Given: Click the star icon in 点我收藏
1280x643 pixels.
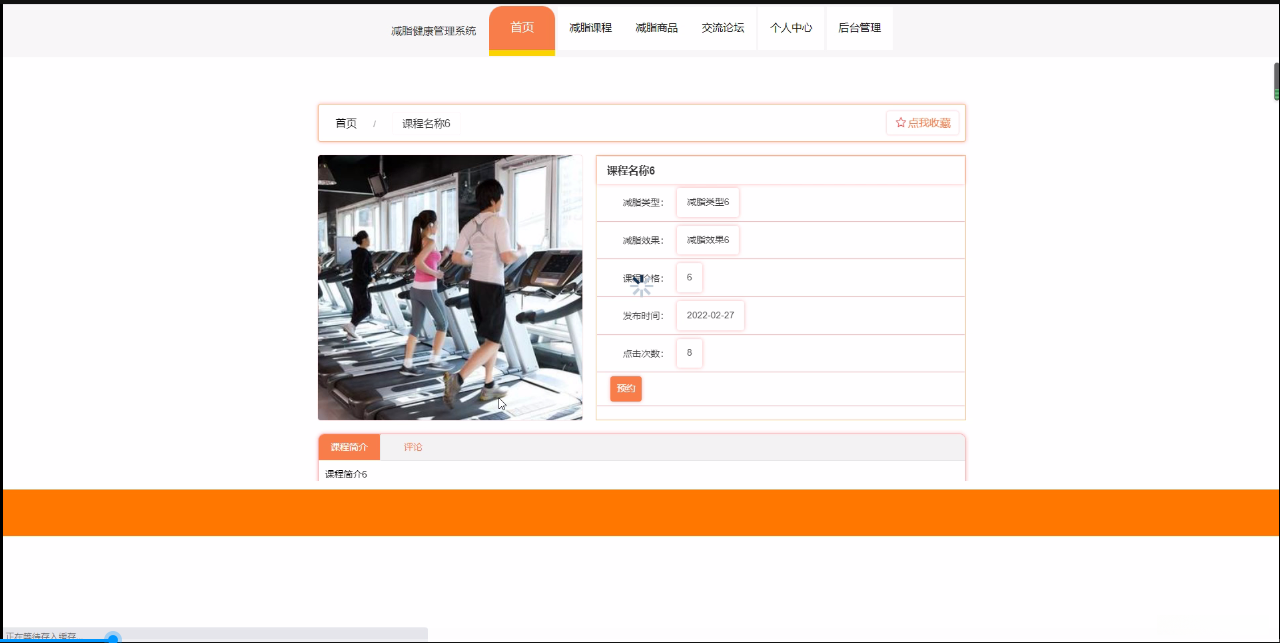Looking at the screenshot, I should click(900, 122).
